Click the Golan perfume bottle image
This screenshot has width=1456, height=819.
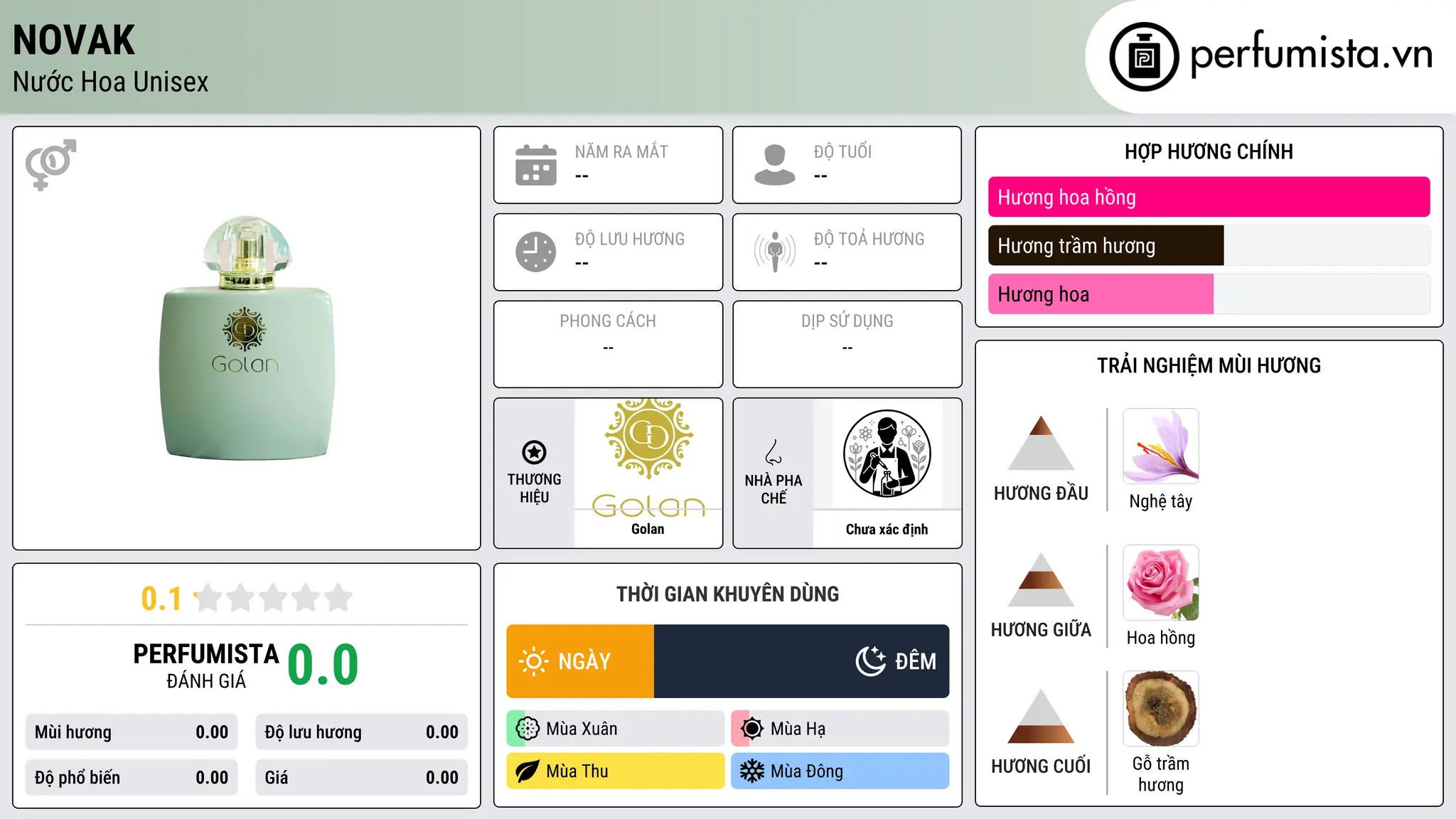(x=247, y=338)
